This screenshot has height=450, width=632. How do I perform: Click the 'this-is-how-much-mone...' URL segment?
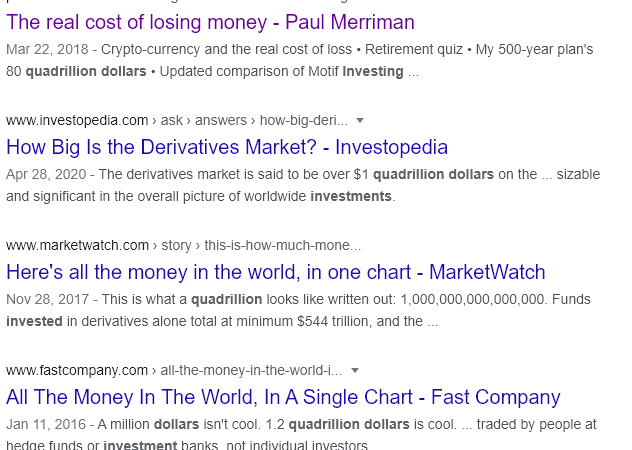[283, 245]
